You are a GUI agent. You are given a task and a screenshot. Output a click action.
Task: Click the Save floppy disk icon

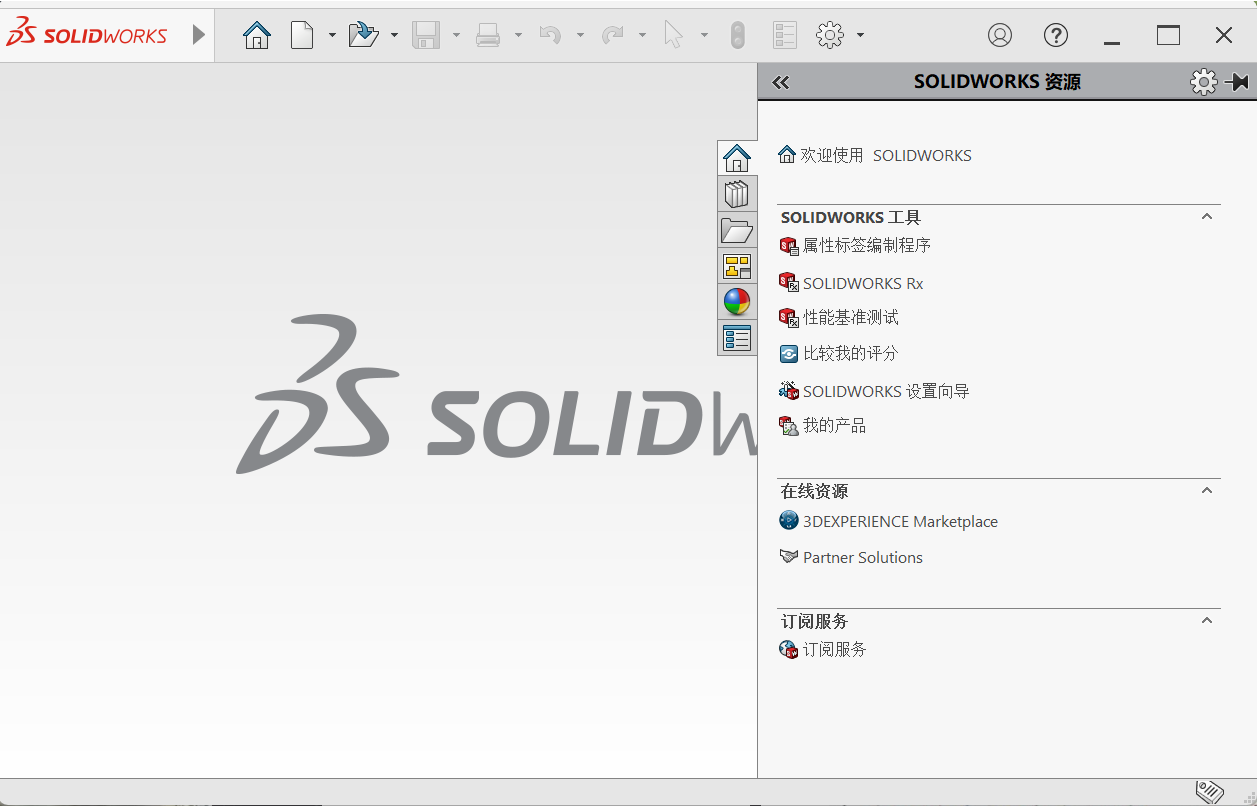(x=426, y=36)
